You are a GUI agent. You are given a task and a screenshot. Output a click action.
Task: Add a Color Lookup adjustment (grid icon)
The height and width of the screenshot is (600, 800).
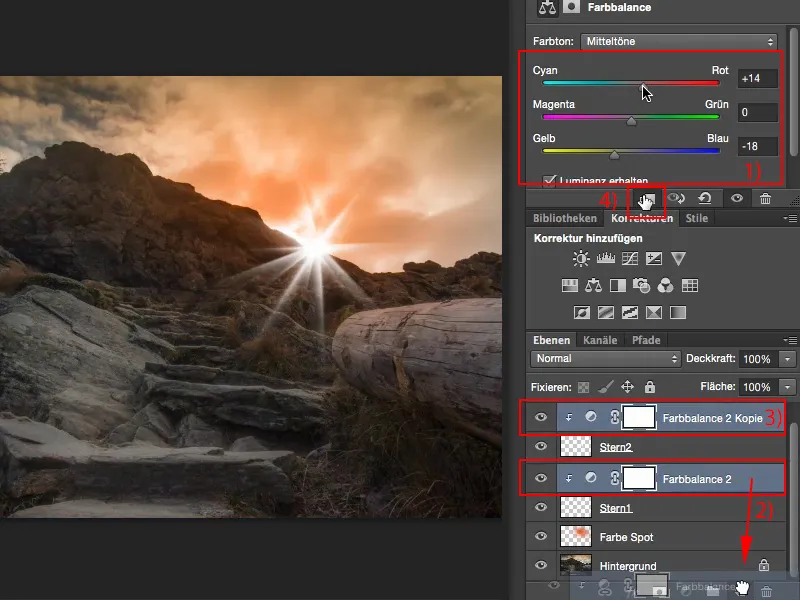pos(690,286)
